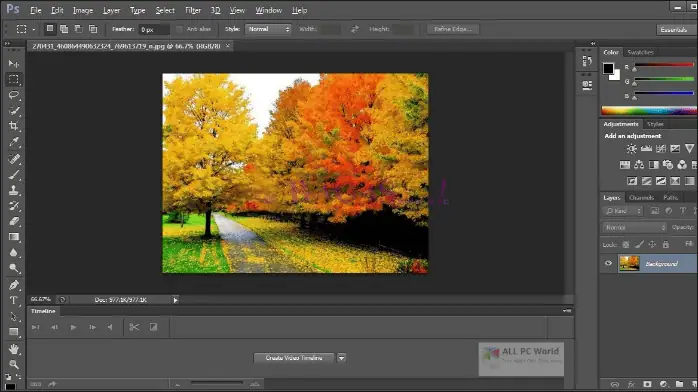This screenshot has height=392, width=698.
Task: Click the Refine Edge button
Action: (x=453, y=29)
